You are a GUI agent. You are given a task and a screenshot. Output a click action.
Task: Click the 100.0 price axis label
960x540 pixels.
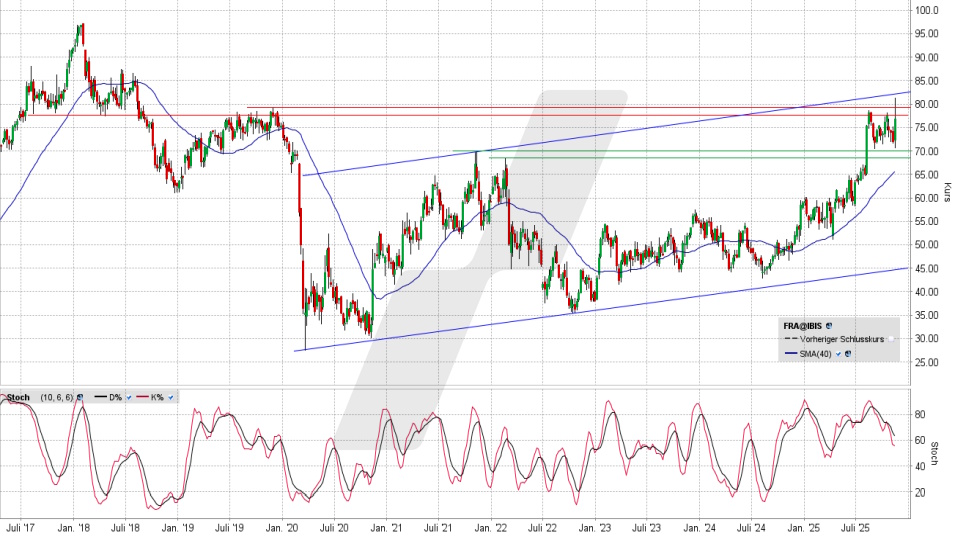point(926,10)
